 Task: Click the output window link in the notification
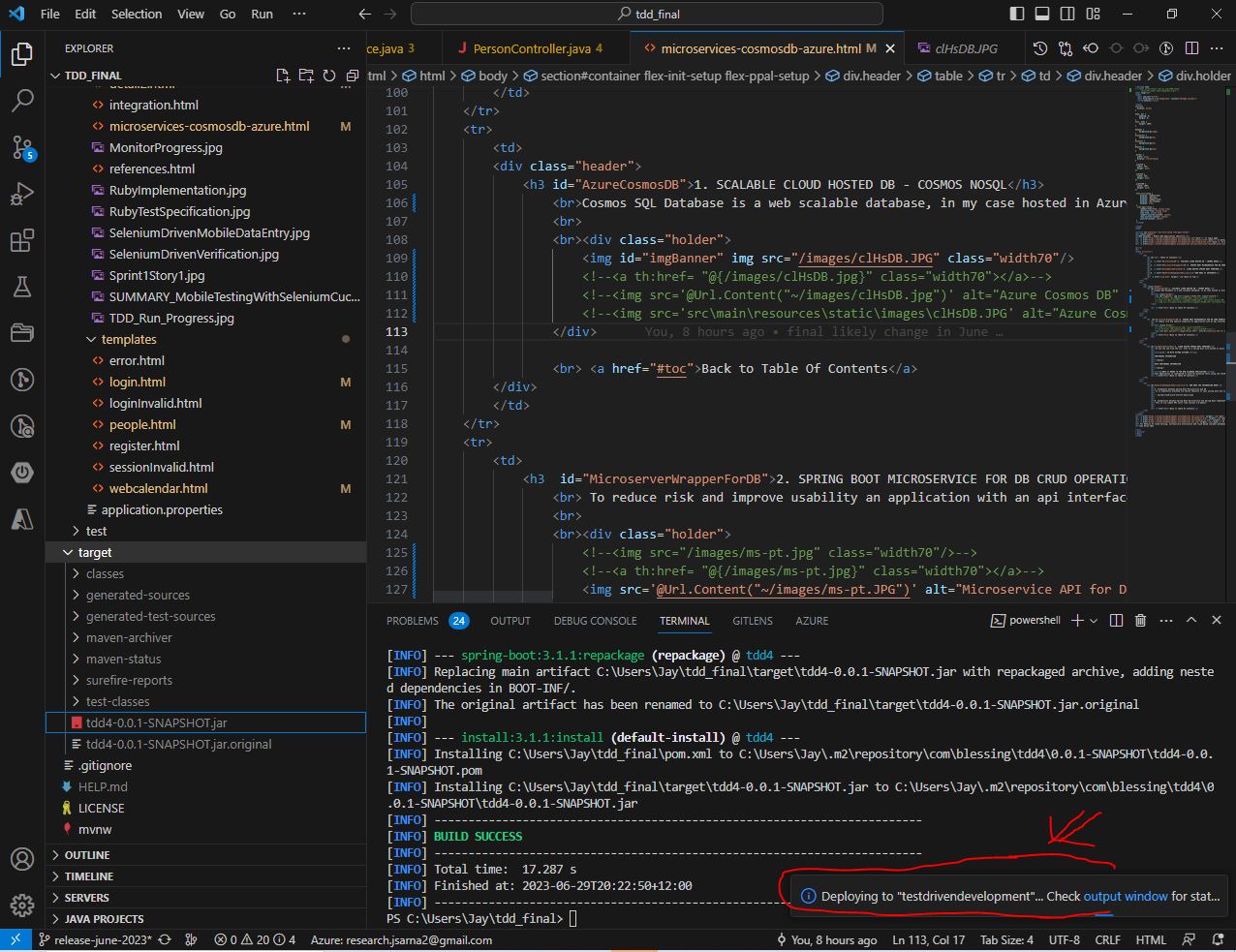(1127, 896)
